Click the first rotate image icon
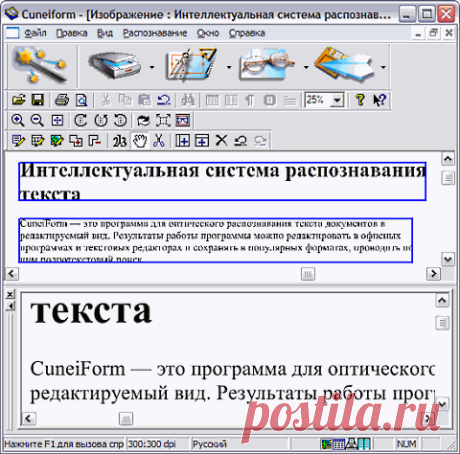The height and width of the screenshot is (454, 460). click(80, 120)
